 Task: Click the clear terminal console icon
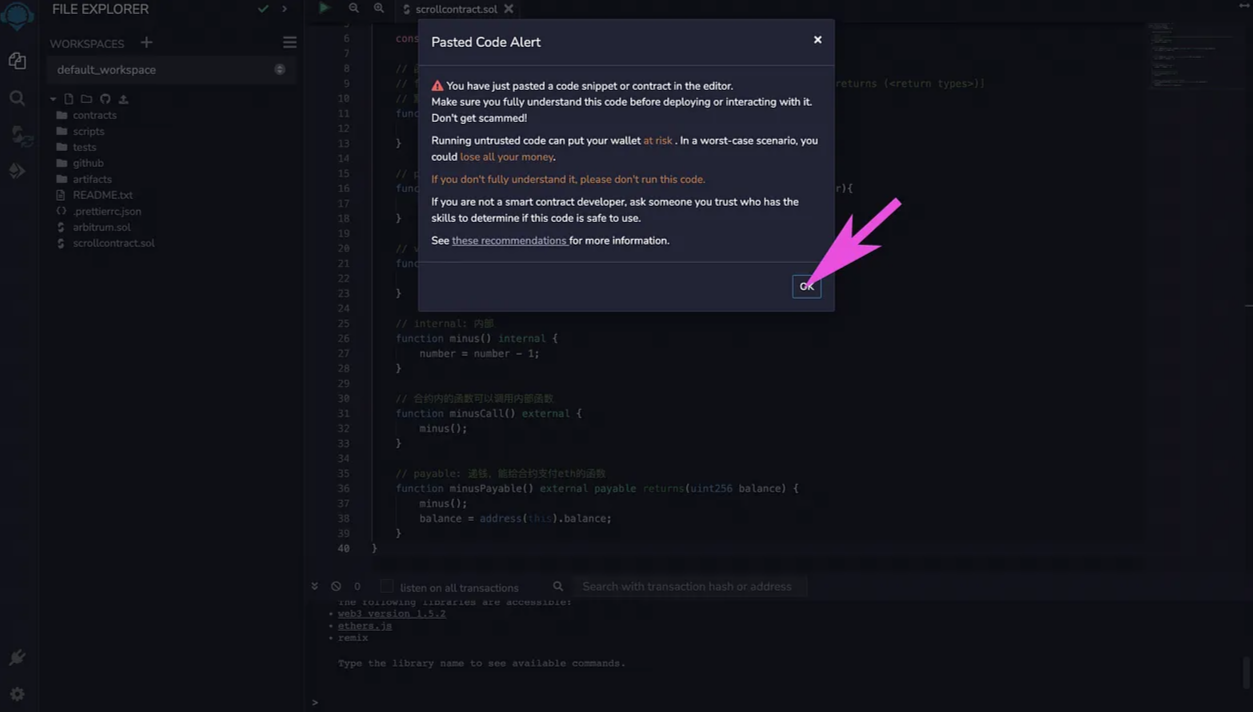point(336,586)
